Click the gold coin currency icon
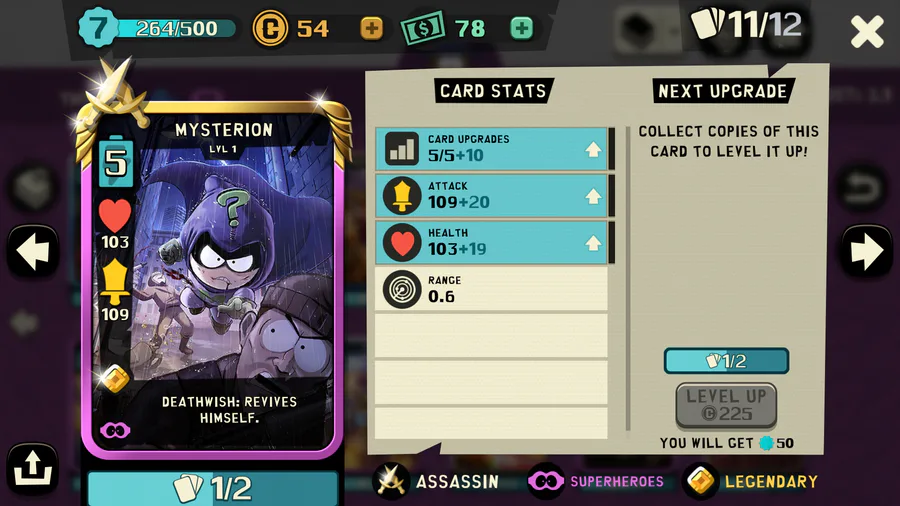 pos(270,28)
